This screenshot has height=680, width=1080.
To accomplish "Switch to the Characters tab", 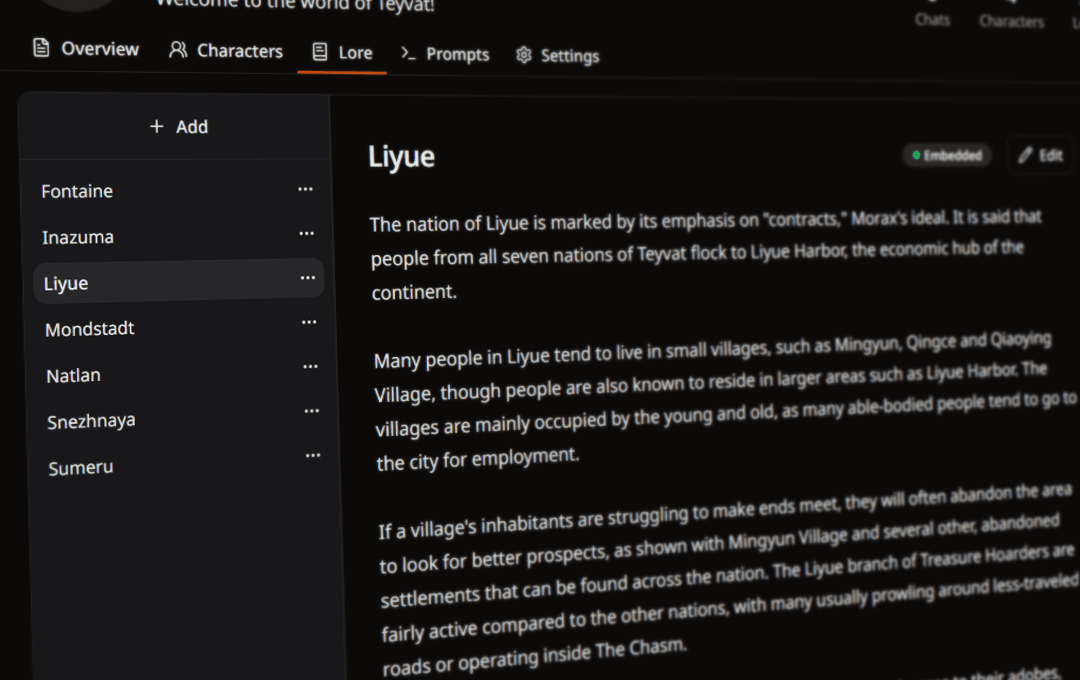I will pyautogui.click(x=226, y=50).
